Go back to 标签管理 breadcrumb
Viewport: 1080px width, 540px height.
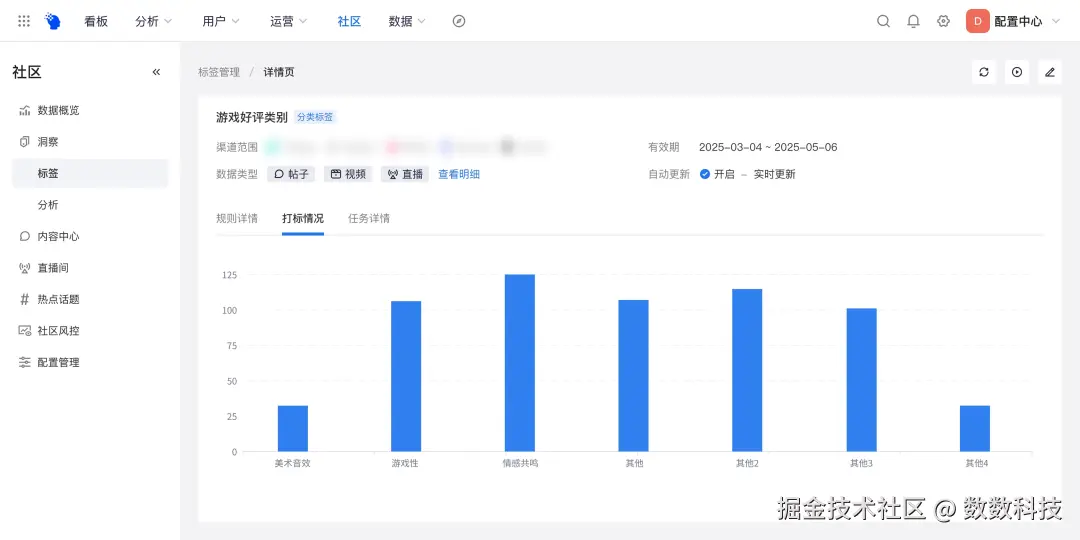pos(219,72)
